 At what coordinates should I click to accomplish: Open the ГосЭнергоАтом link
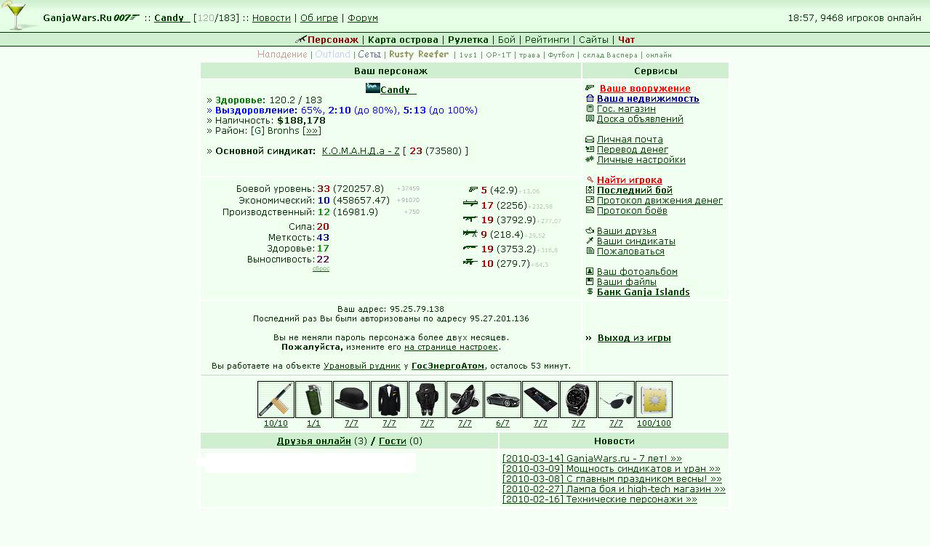[448, 366]
